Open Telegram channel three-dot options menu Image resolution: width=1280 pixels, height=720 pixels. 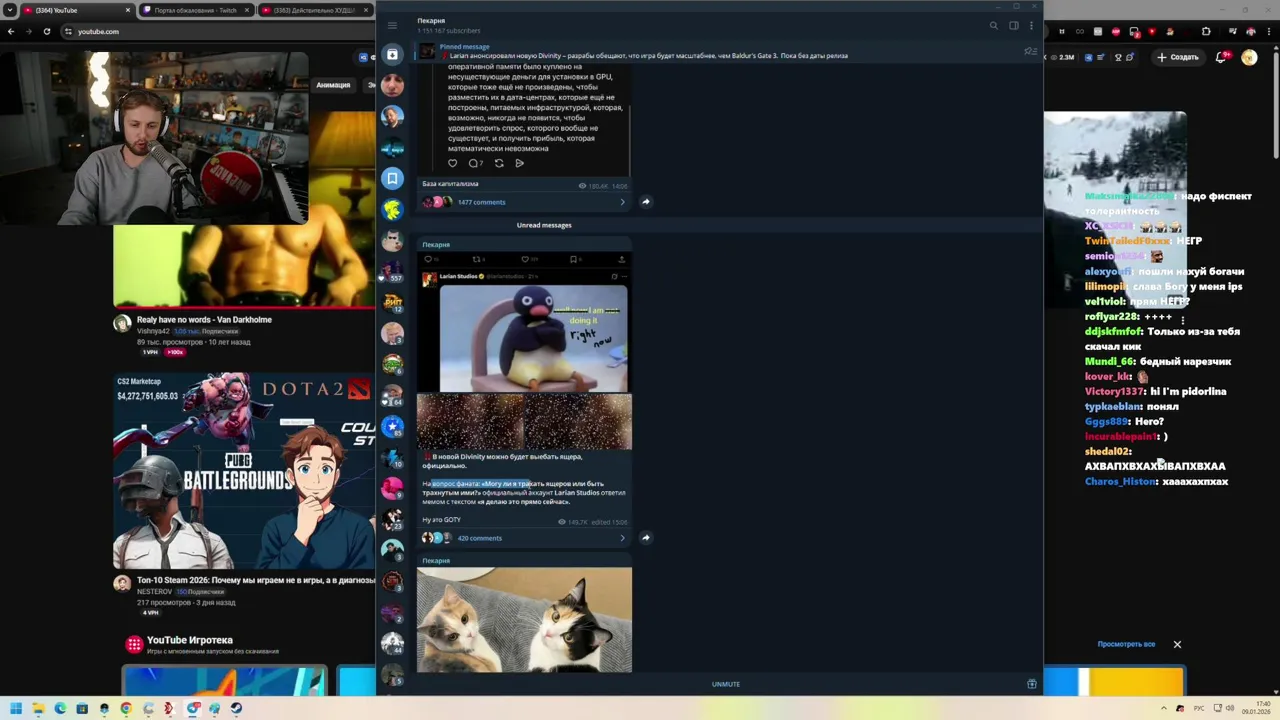pos(1031,25)
